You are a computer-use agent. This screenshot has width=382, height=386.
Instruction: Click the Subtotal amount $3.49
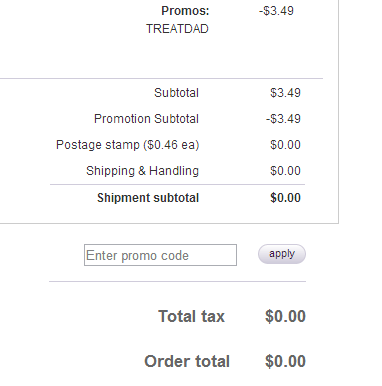[285, 93]
